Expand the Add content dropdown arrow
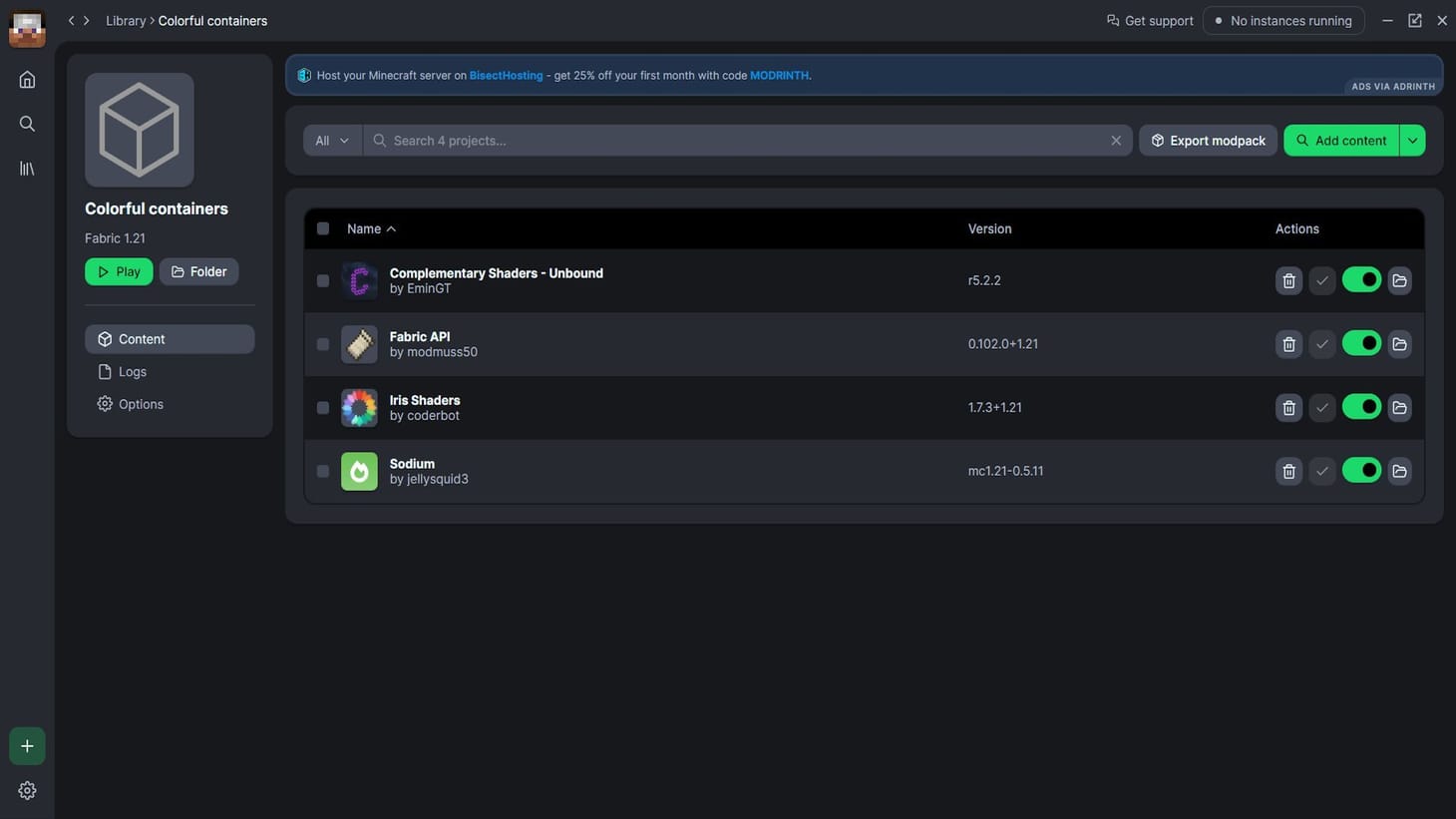This screenshot has height=819, width=1456. coord(1412,141)
